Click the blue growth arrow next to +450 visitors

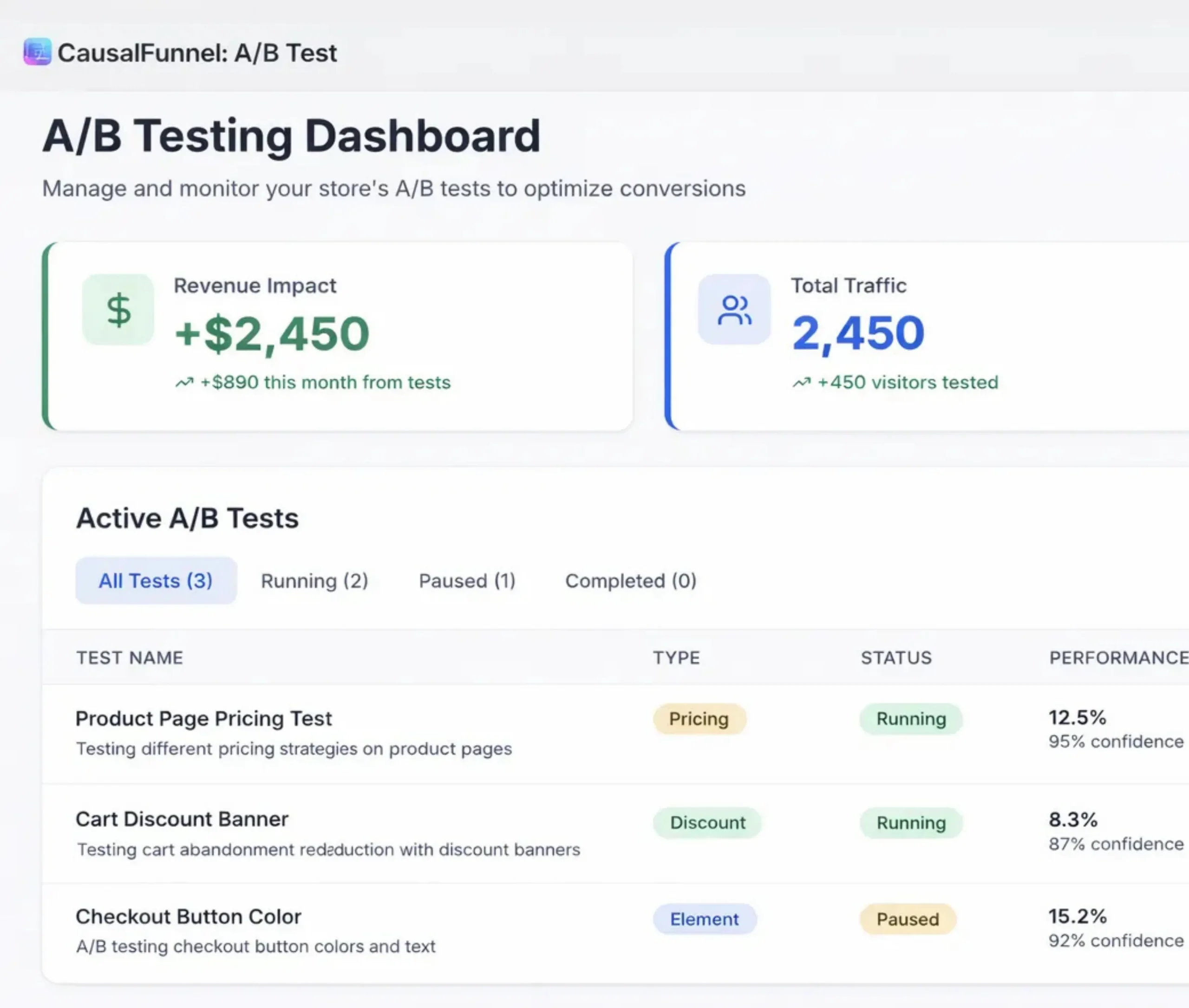802,382
